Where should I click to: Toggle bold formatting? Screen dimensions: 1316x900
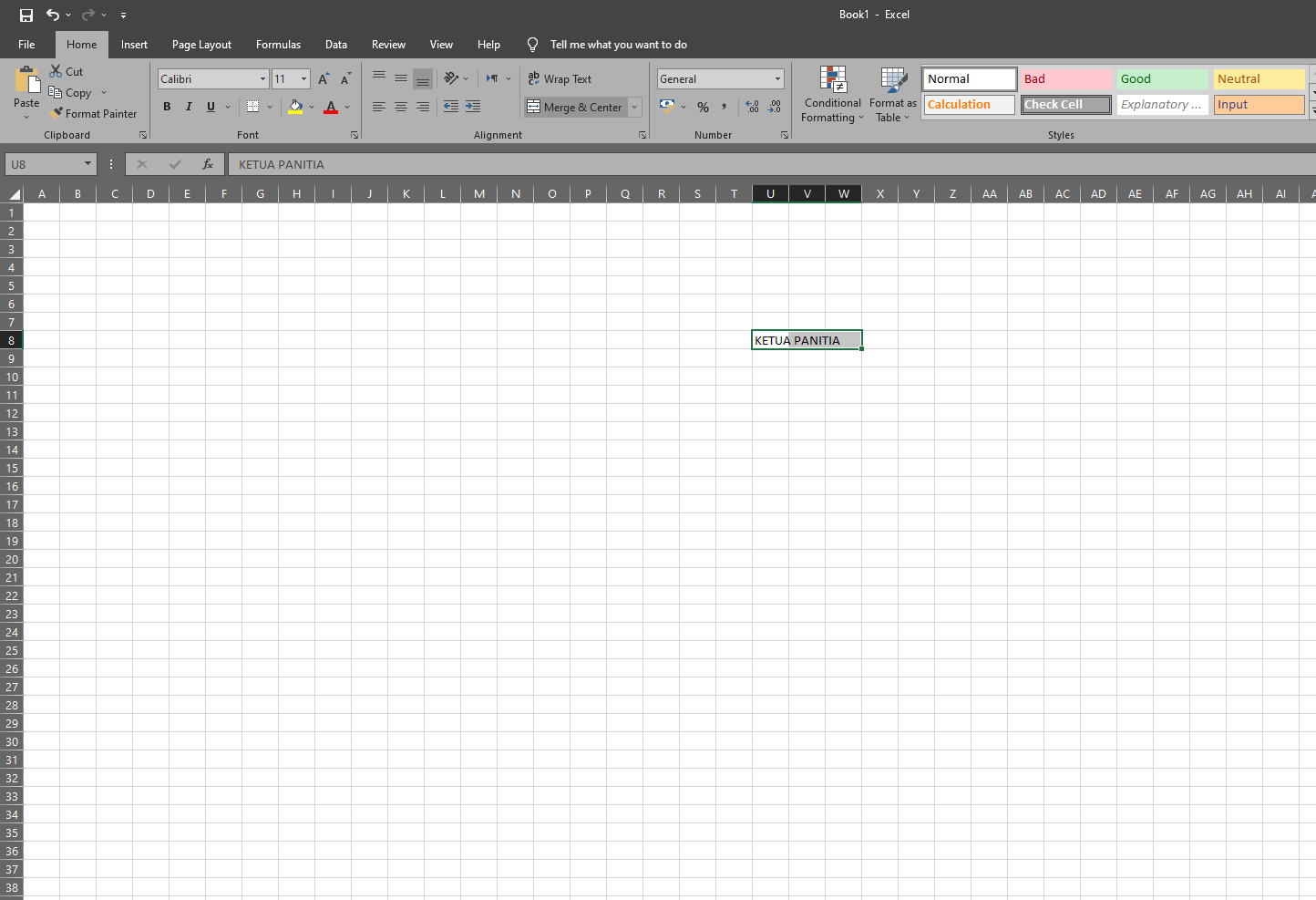click(x=167, y=107)
